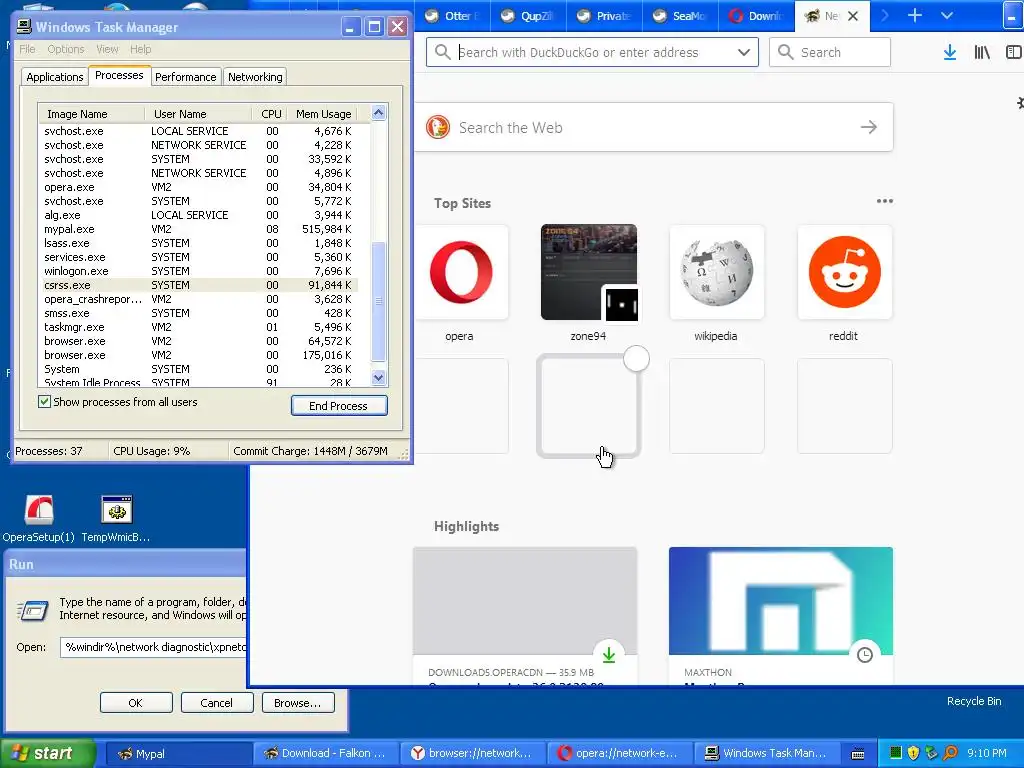This screenshot has width=1024, height=768.
Task: Open the list all tabs chevron
Action: coord(947,16)
